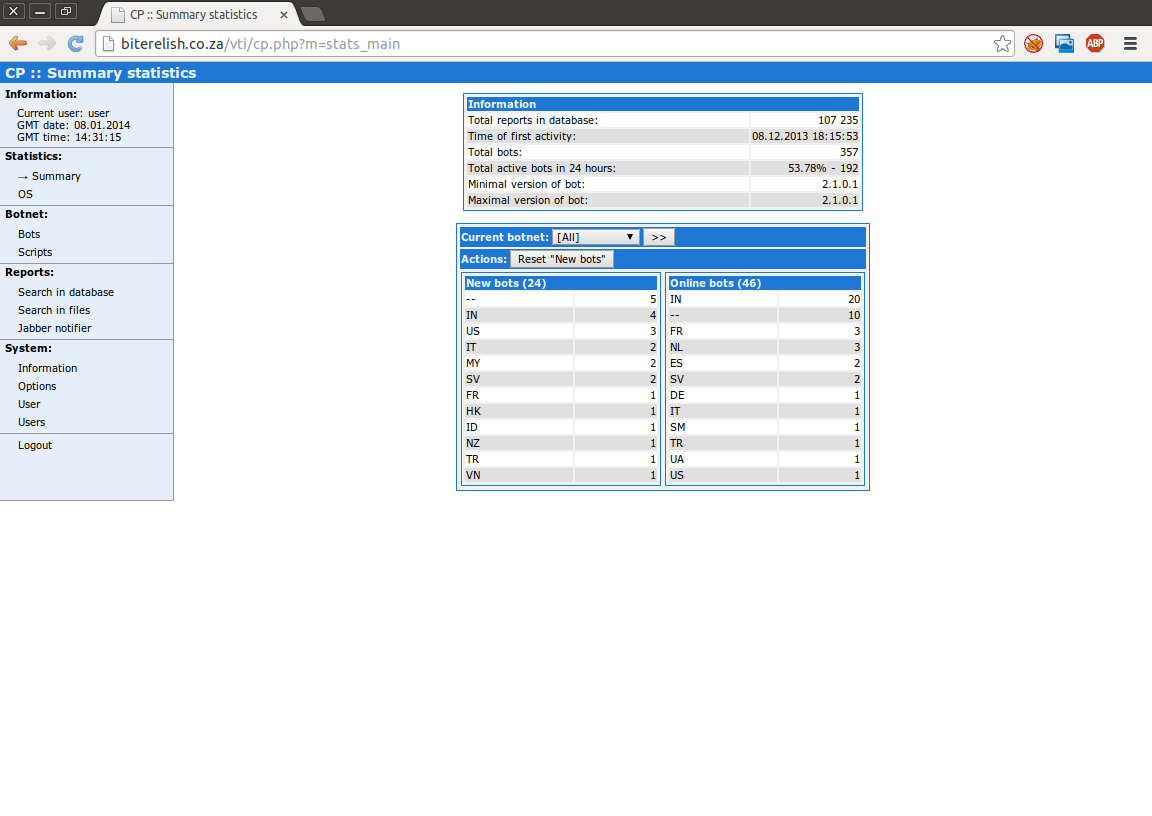Open Jabber notifier settings
Screen dimensions: 1152x816
(55, 328)
